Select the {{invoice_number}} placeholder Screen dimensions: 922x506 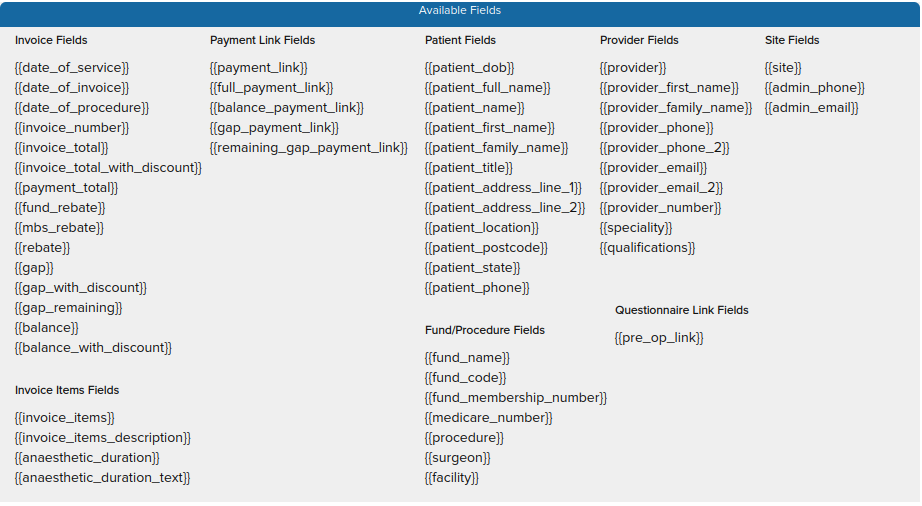(72, 128)
